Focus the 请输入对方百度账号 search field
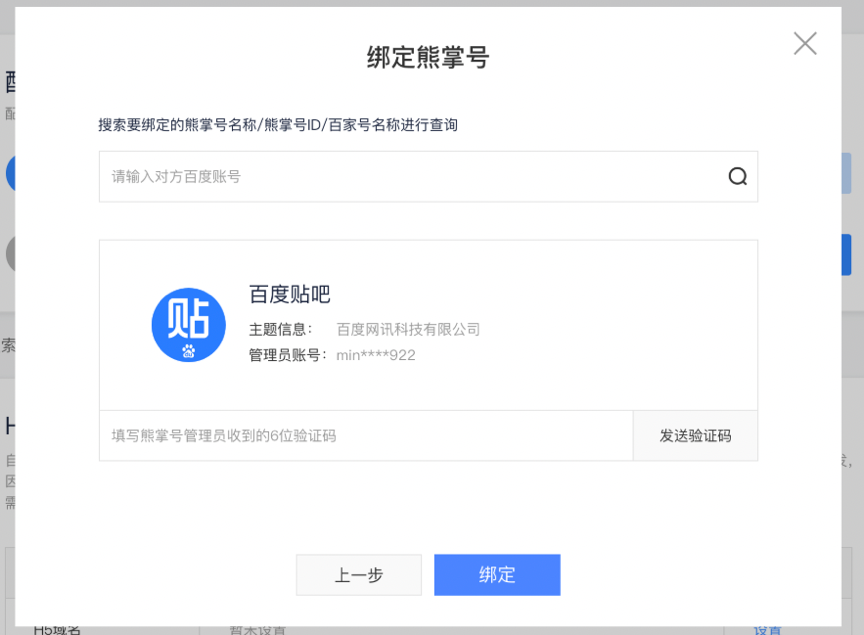The image size is (864, 635). click(x=428, y=176)
